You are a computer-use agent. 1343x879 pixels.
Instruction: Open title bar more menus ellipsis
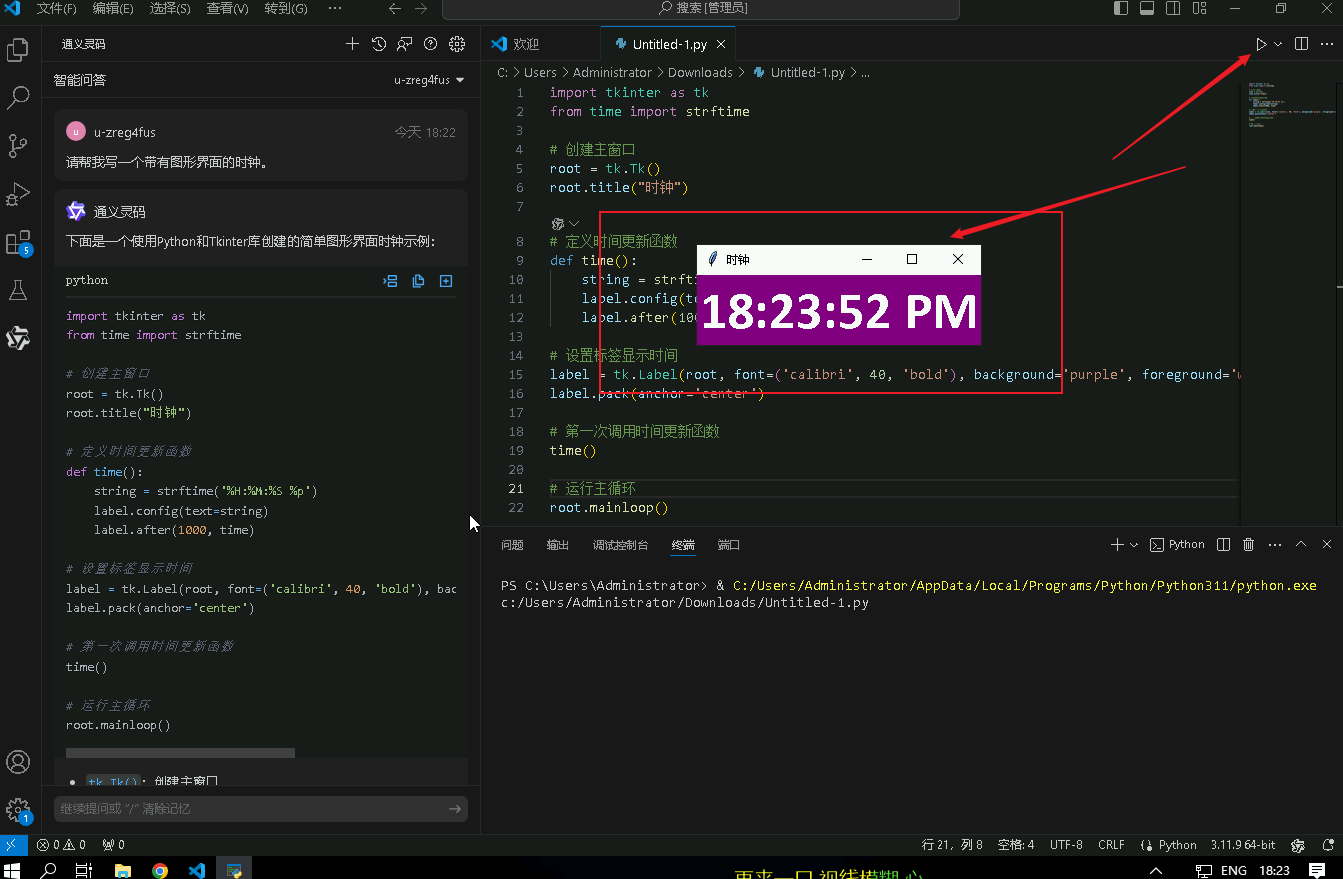tap(334, 8)
